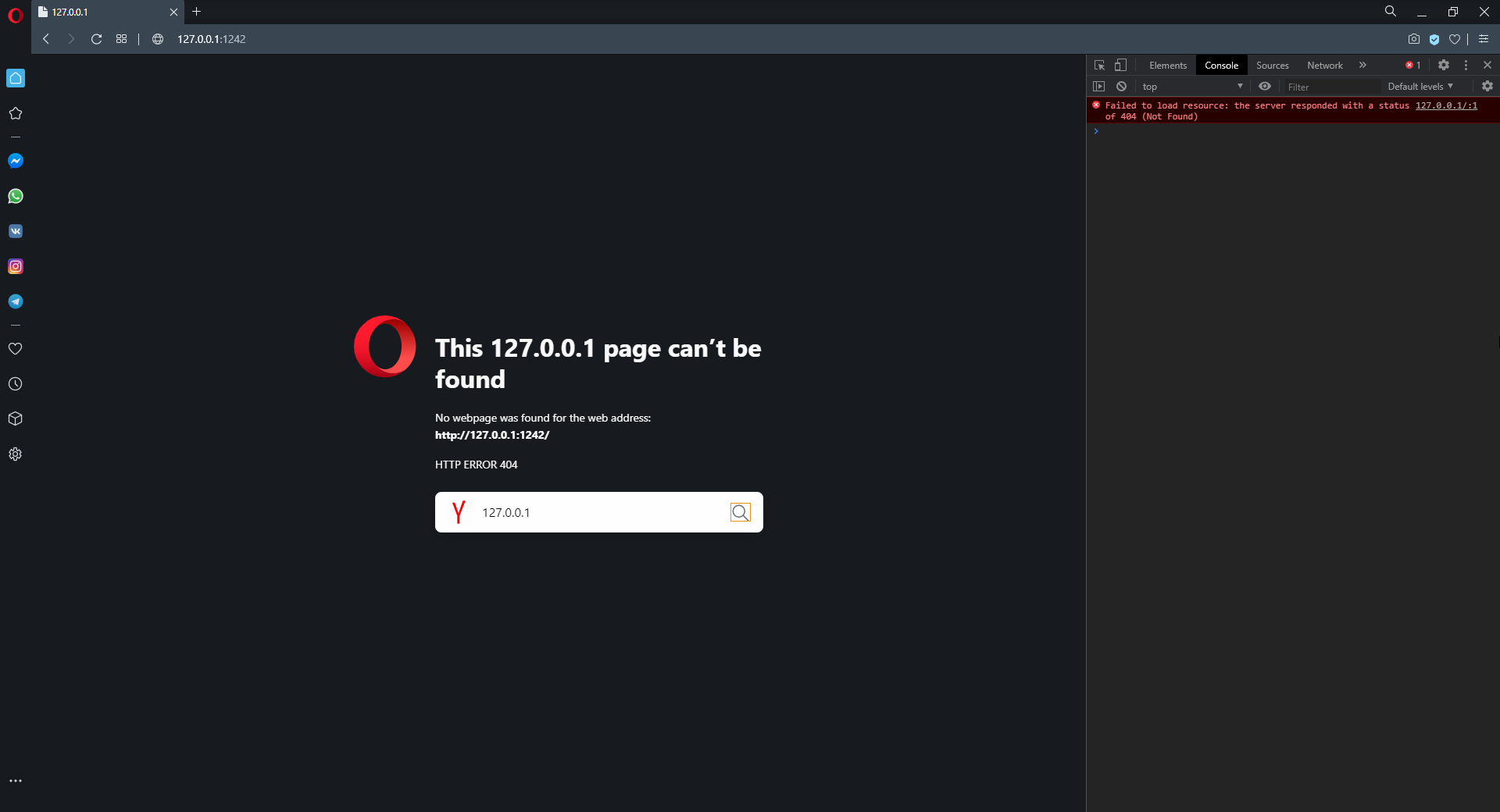
Task: Switch to the Network tab
Action: [x=1324, y=65]
